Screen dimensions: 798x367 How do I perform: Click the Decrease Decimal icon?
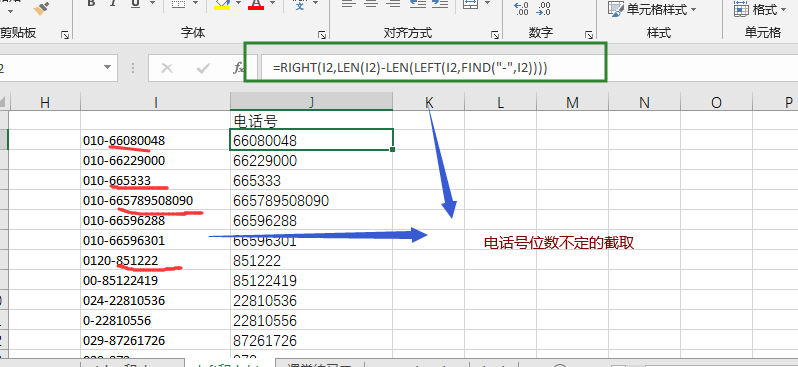544,9
